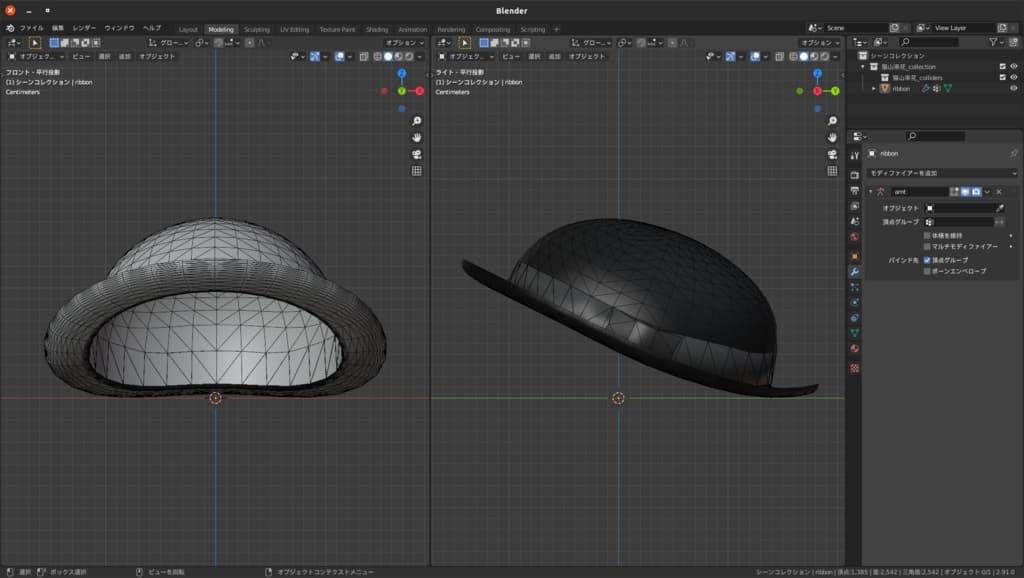1024x578 pixels.
Task: Click the eyedropper beside the オブジェクト field
Action: tap(999, 208)
